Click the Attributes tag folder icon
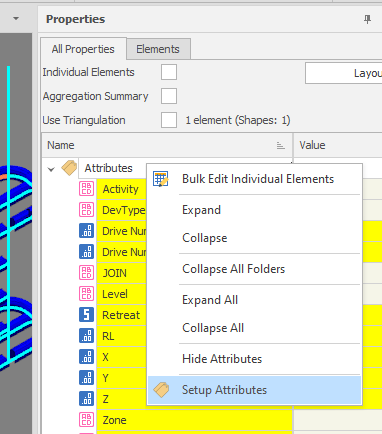 pyautogui.click(x=69, y=168)
